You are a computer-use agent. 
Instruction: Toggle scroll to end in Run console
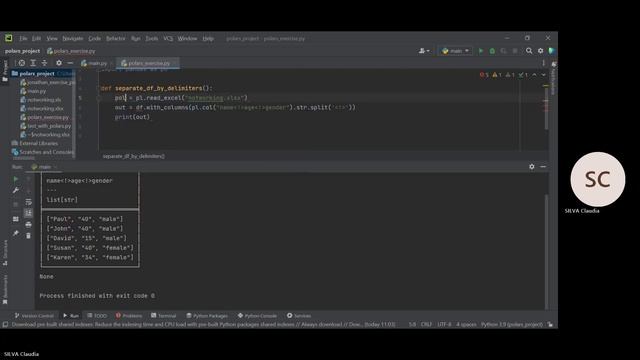point(28,213)
